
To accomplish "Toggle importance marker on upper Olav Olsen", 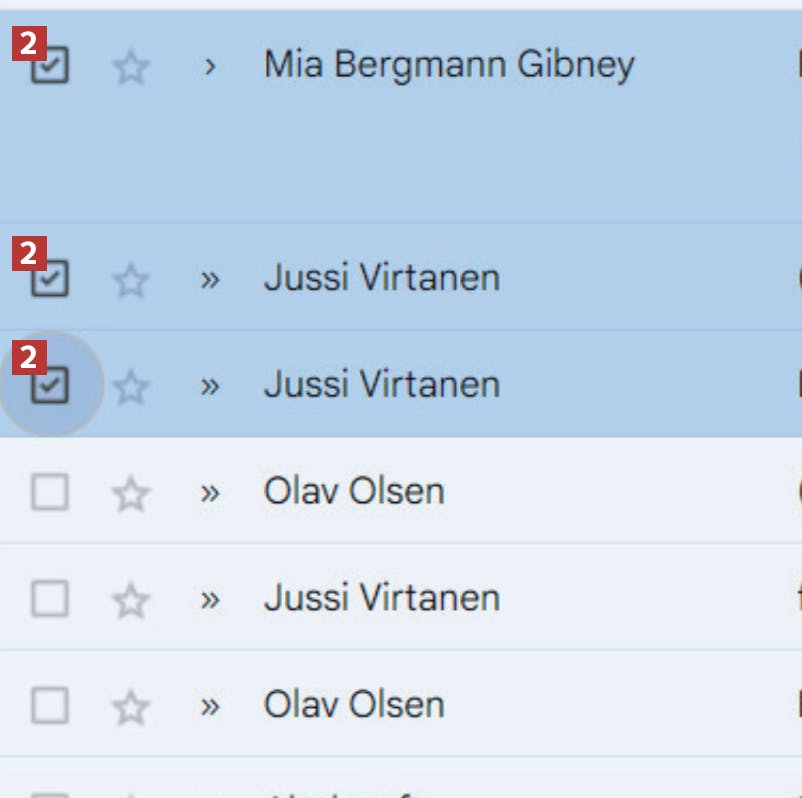I will point(209,493).
